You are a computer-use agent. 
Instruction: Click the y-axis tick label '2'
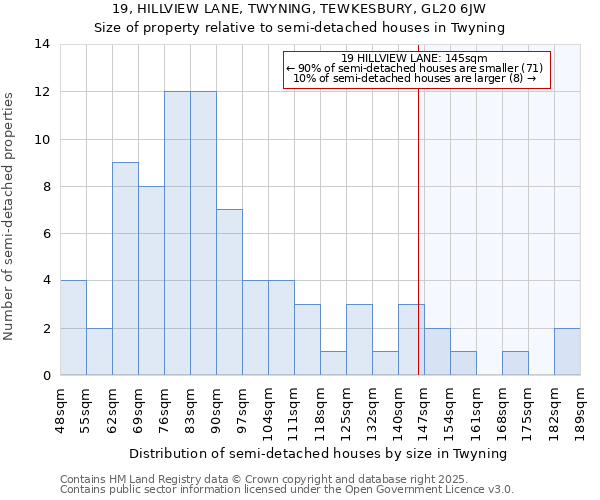[x=47, y=328]
